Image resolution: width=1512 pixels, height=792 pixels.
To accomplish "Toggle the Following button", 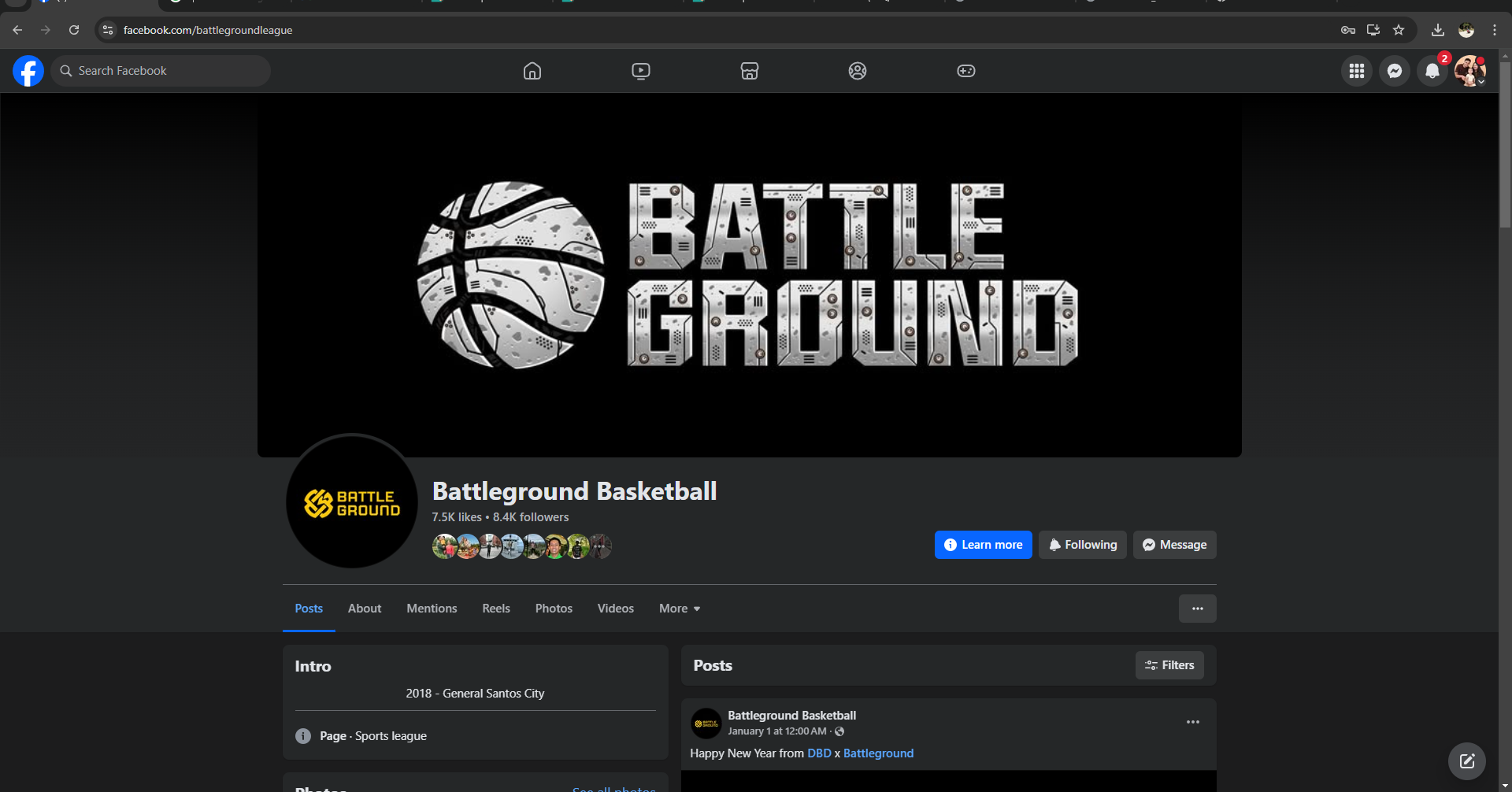I will tap(1083, 545).
